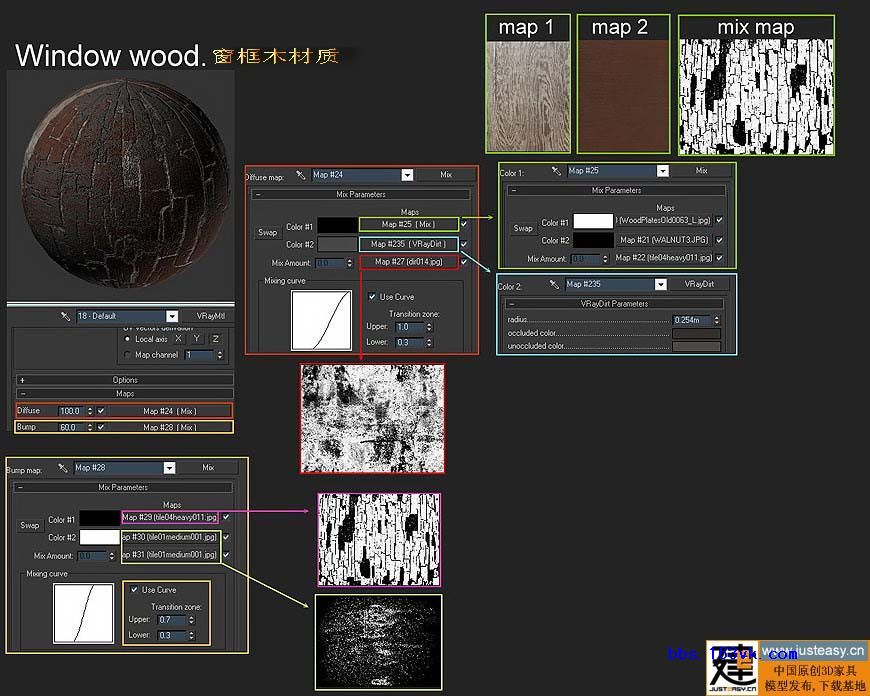
Task: Expand the Options rollout
Action: [124, 380]
